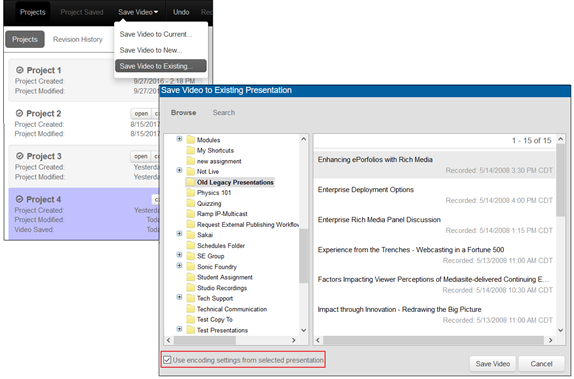The width and height of the screenshot is (574, 379).
Task: Expand the SE Group folder node
Action: click(x=179, y=255)
